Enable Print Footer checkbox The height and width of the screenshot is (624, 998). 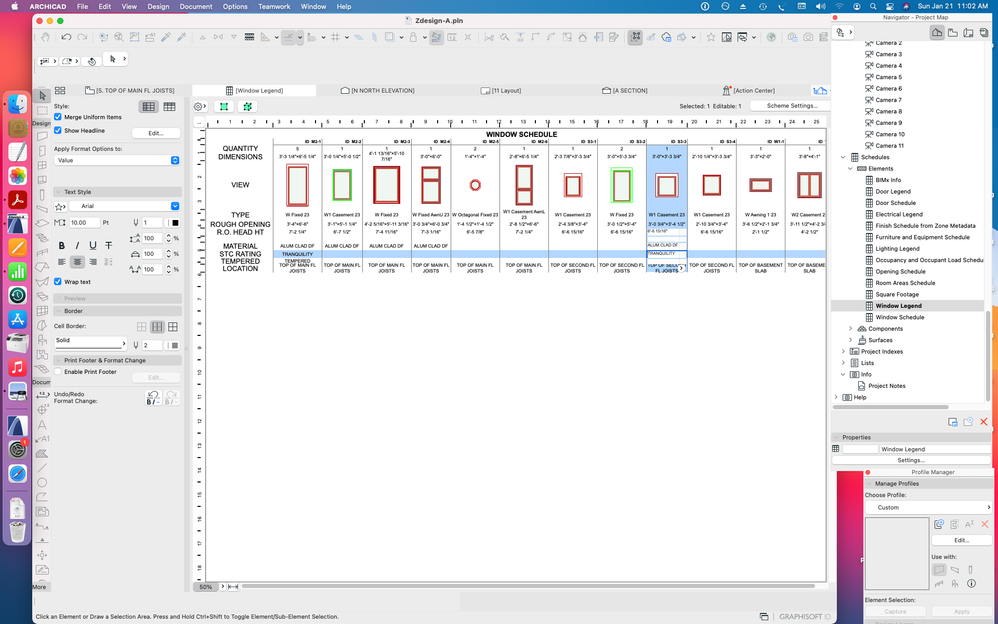58,372
